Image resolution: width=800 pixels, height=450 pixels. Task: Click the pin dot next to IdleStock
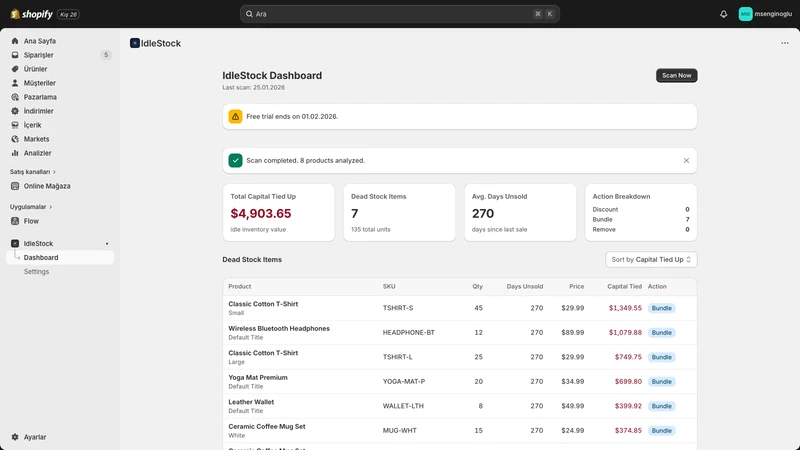coord(107,244)
